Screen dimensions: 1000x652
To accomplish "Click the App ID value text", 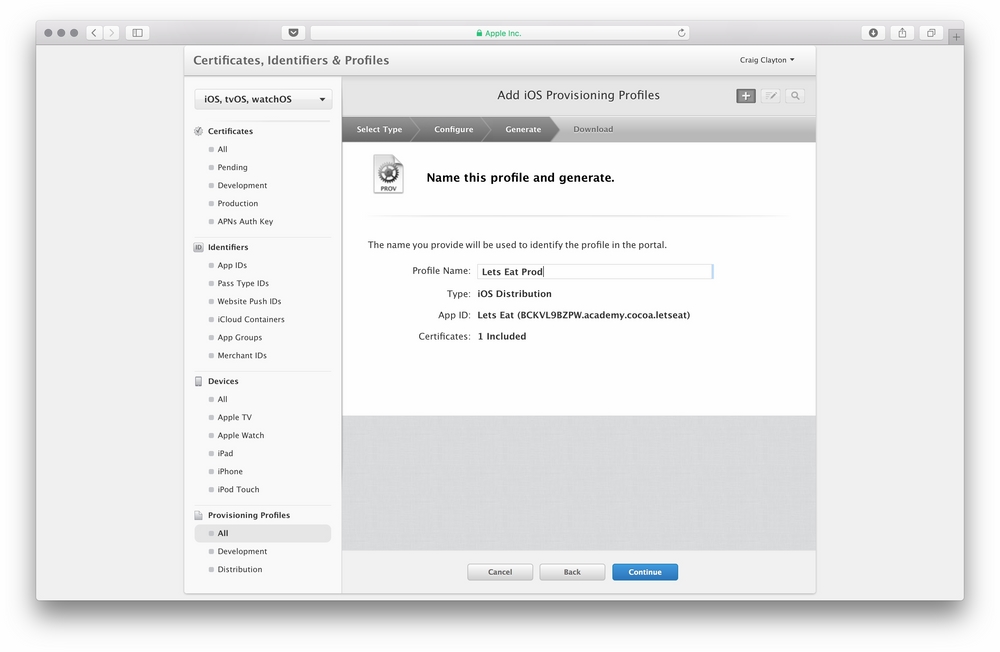I will click(x=584, y=315).
